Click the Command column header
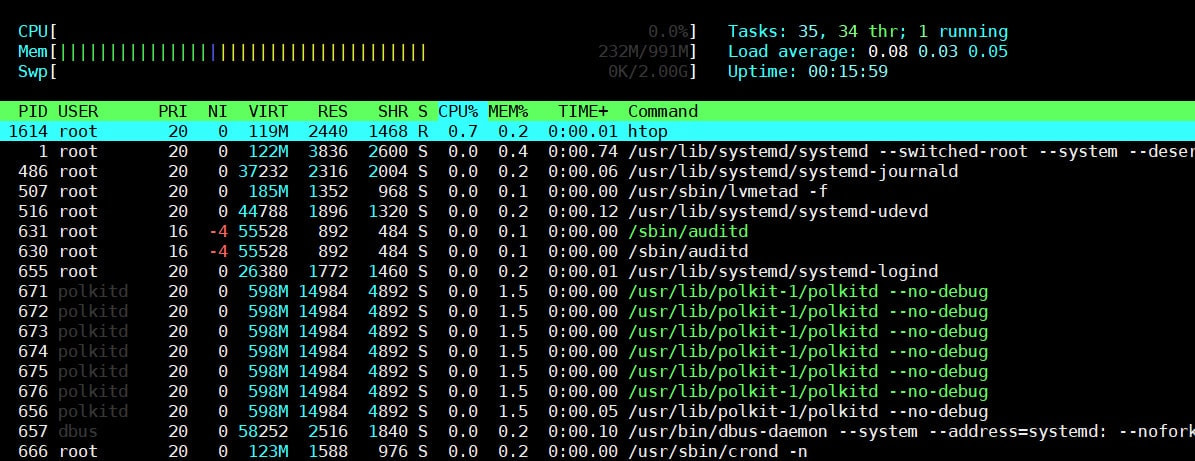The width and height of the screenshot is (1195, 461). [x=663, y=111]
